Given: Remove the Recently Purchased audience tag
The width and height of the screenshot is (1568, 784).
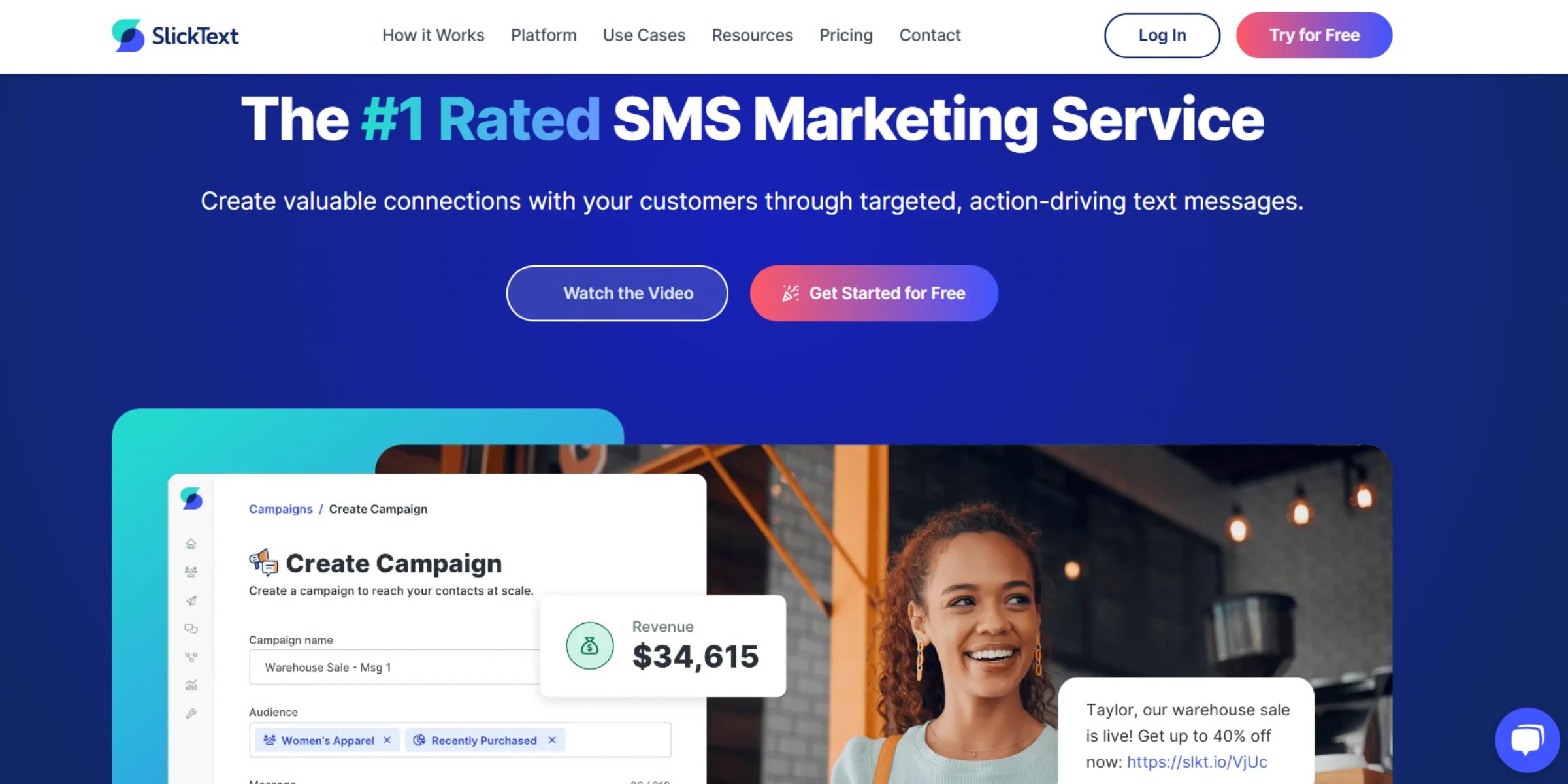Looking at the screenshot, I should tap(552, 740).
